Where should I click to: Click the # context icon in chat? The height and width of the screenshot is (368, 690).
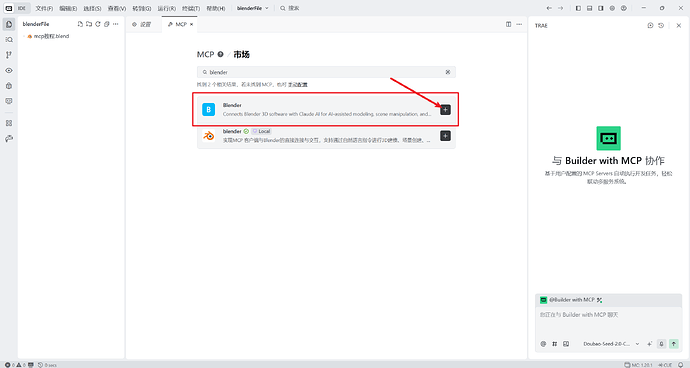(x=554, y=344)
